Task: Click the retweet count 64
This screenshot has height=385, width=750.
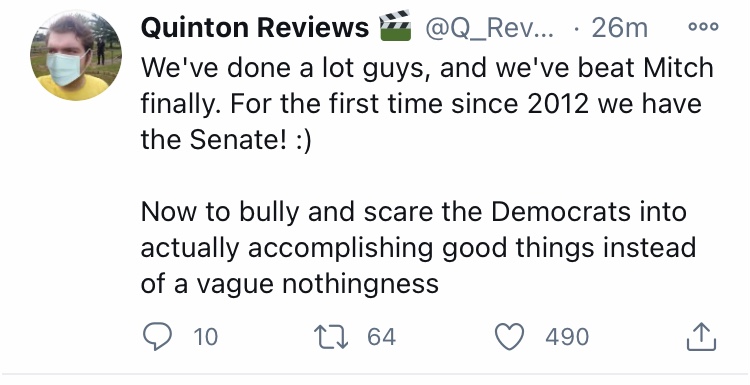Action: click(x=382, y=337)
